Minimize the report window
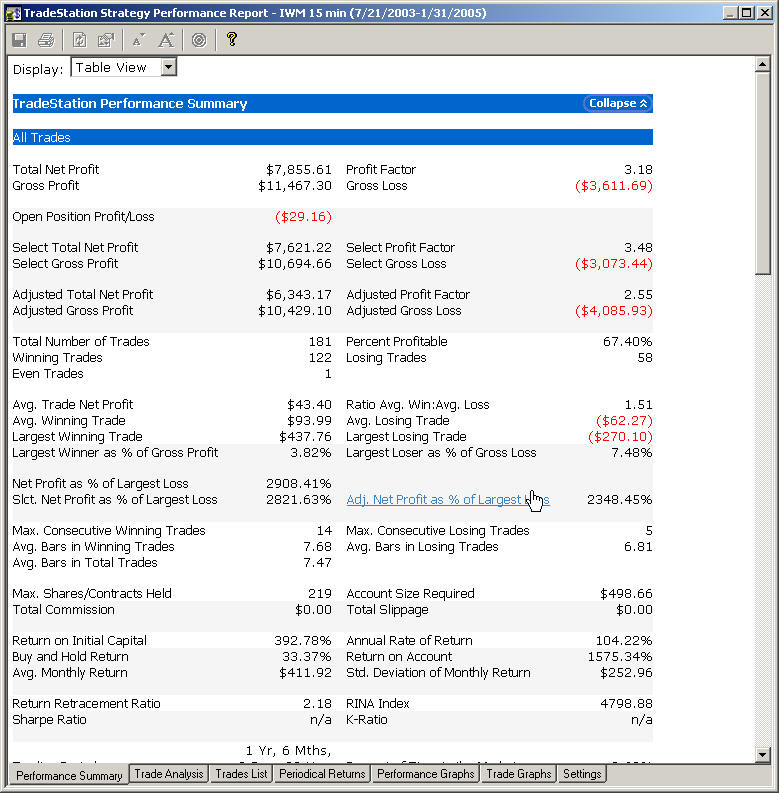 729,13
